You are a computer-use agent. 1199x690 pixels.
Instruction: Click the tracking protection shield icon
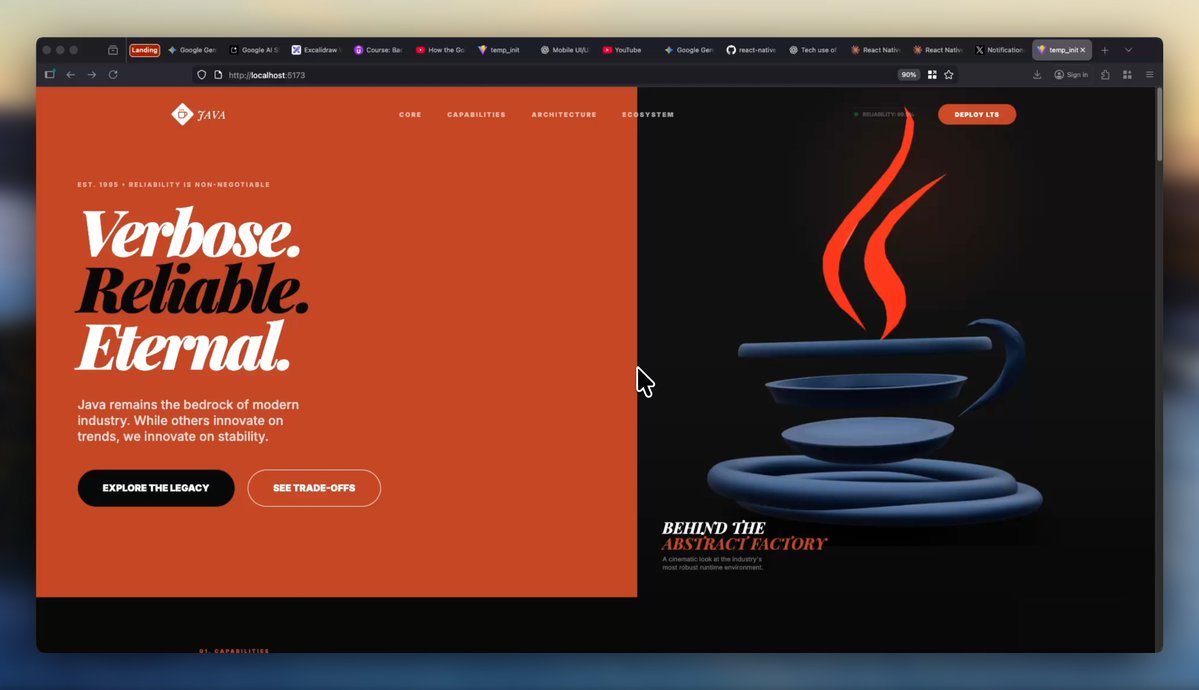pos(202,75)
